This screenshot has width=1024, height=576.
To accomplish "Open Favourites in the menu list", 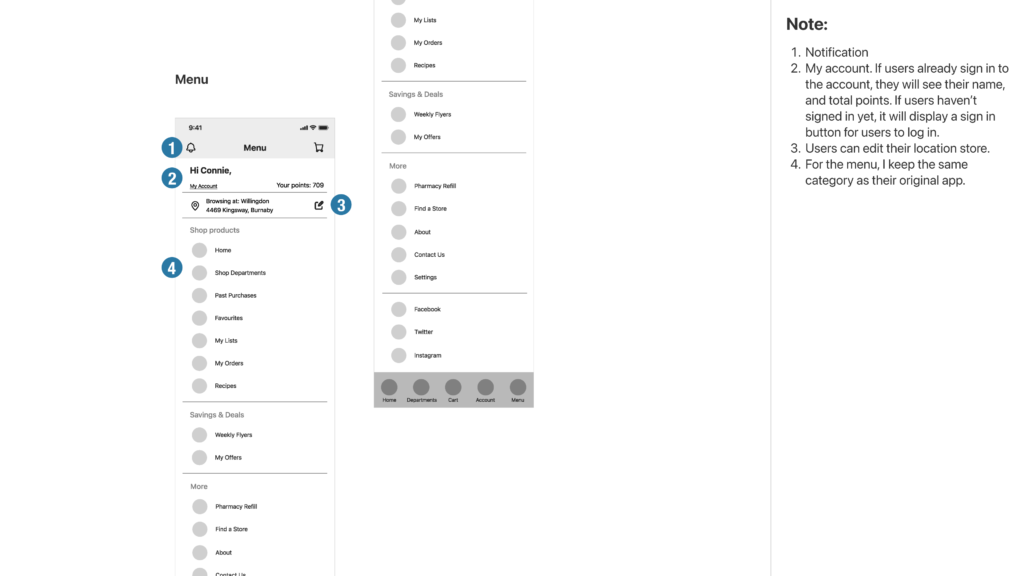I will click(x=228, y=318).
